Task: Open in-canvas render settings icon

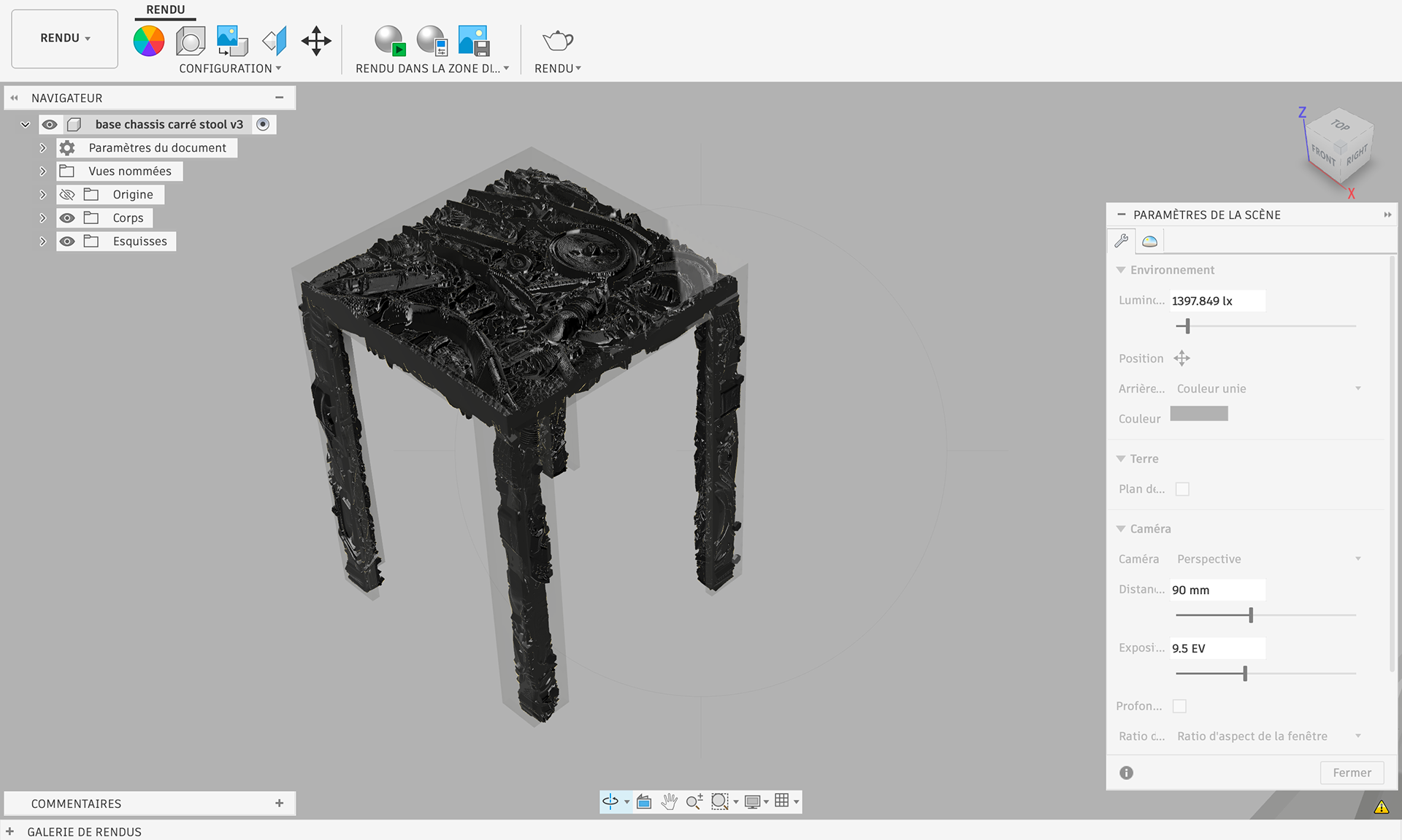Action: pyautogui.click(x=432, y=41)
